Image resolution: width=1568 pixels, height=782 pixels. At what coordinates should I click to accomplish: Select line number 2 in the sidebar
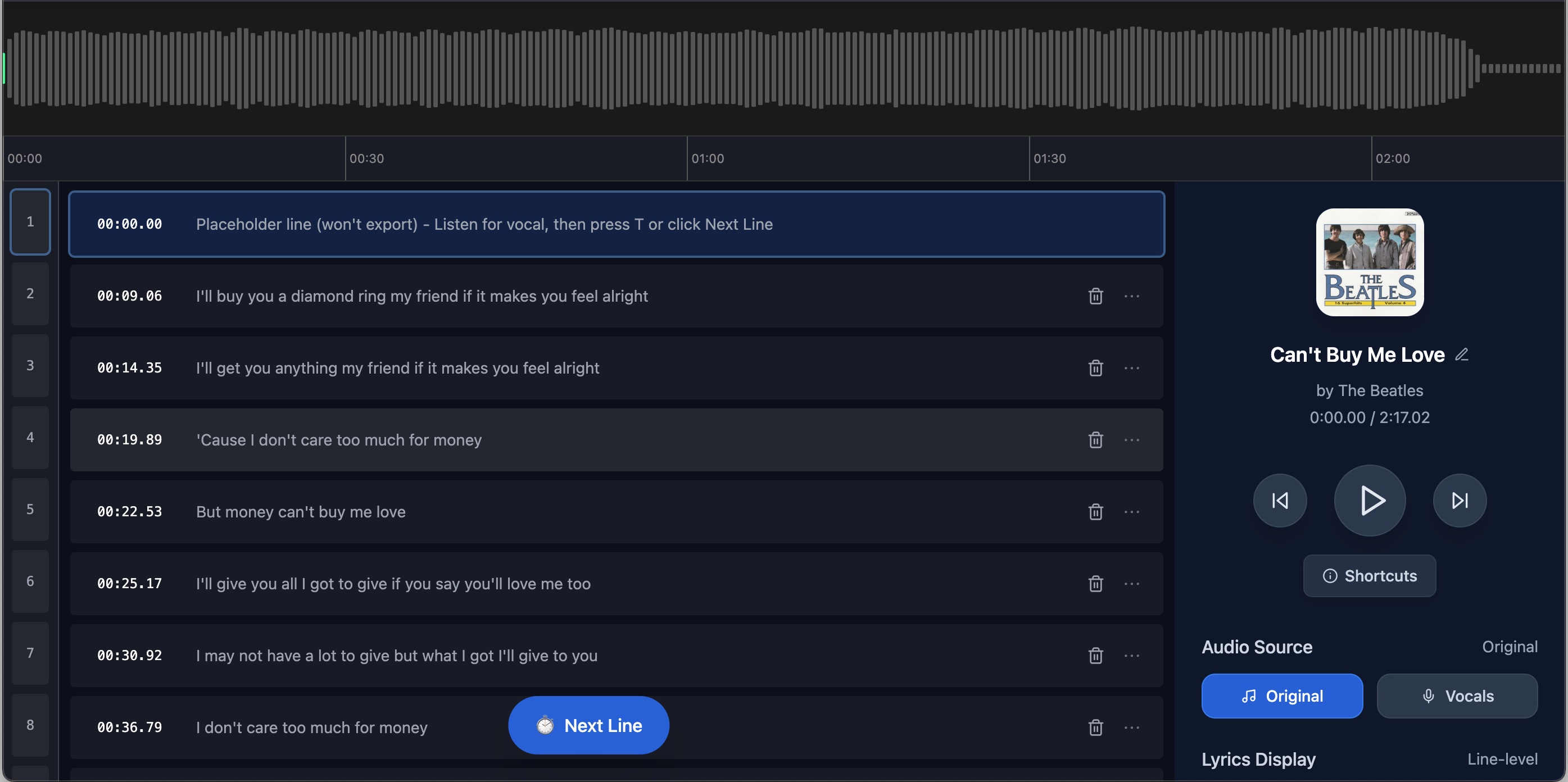pyautogui.click(x=30, y=293)
